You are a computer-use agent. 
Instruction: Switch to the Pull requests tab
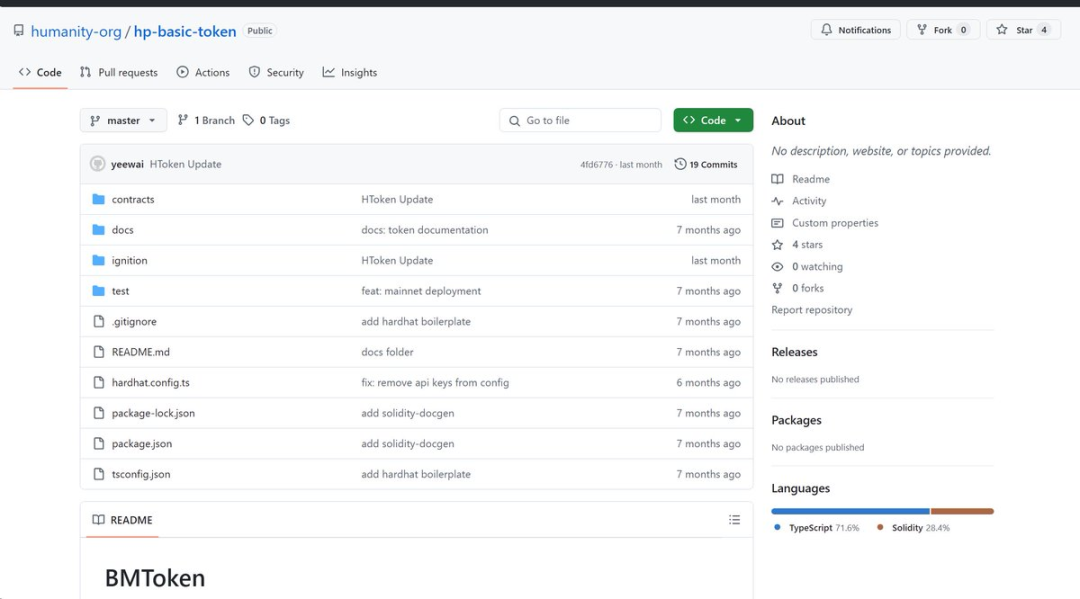tap(118, 72)
